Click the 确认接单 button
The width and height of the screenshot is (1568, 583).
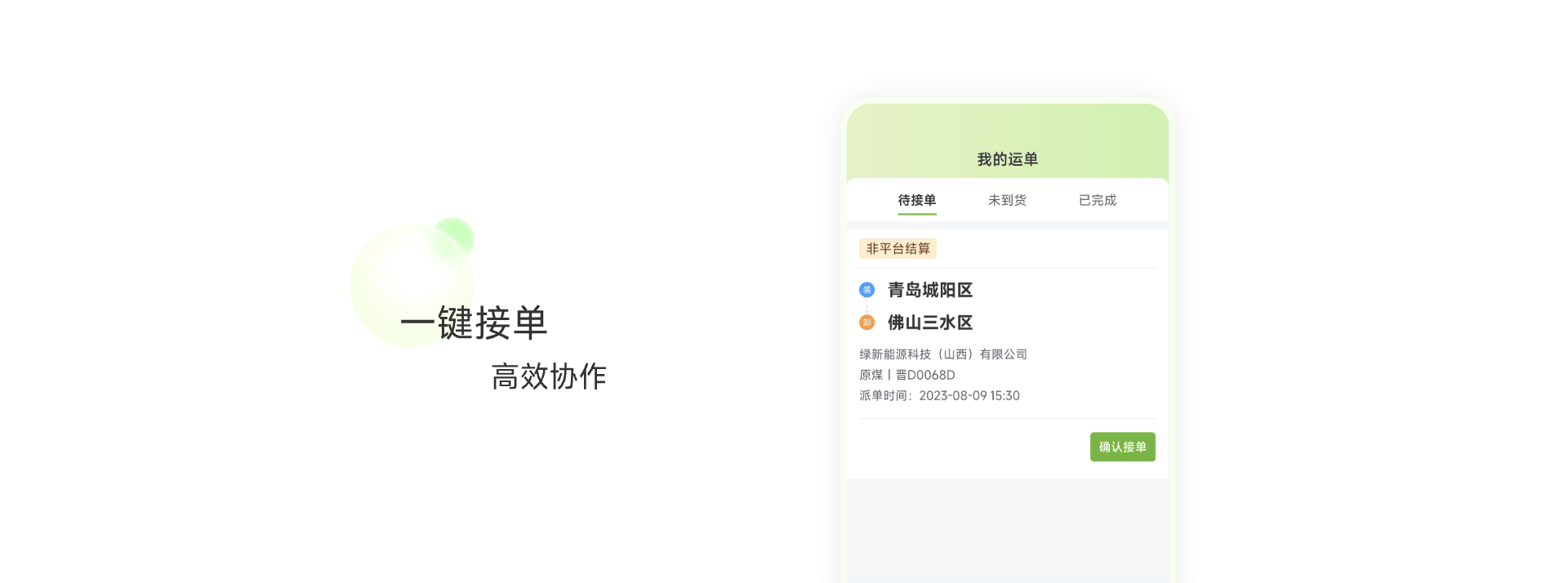[x=1122, y=447]
